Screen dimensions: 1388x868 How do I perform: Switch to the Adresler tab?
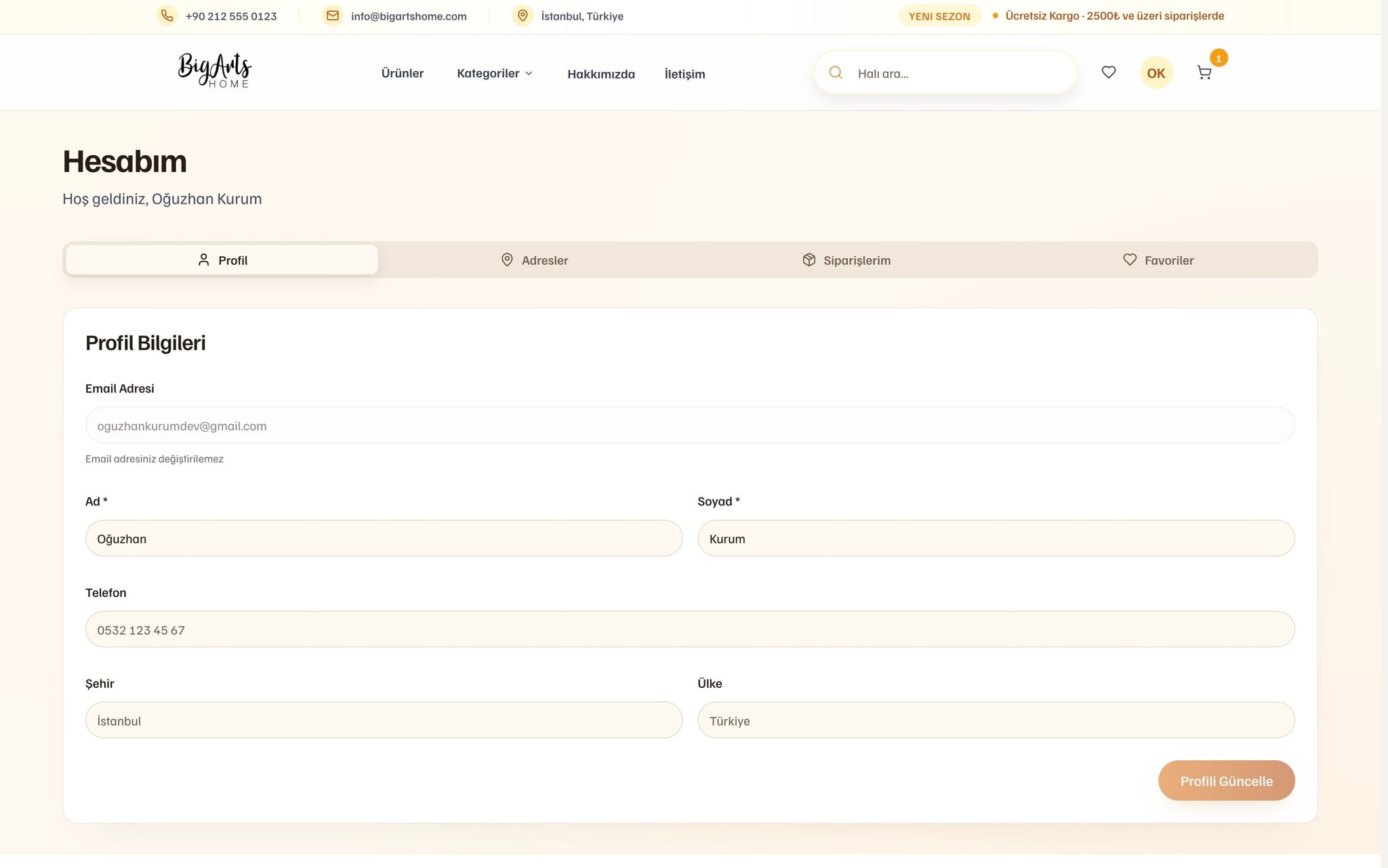pos(535,260)
